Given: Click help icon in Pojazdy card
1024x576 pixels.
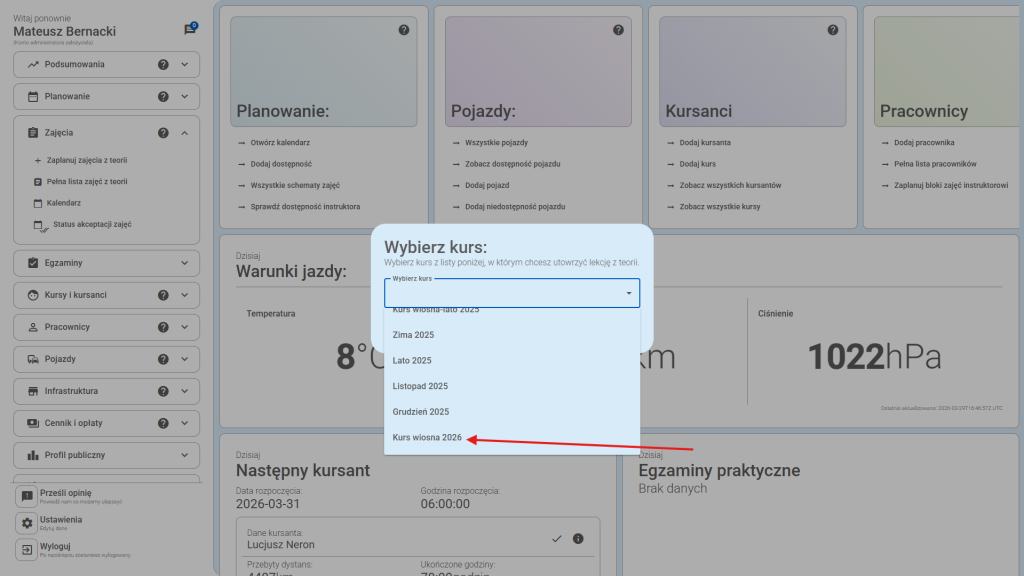Looking at the screenshot, I should pyautogui.click(x=618, y=30).
